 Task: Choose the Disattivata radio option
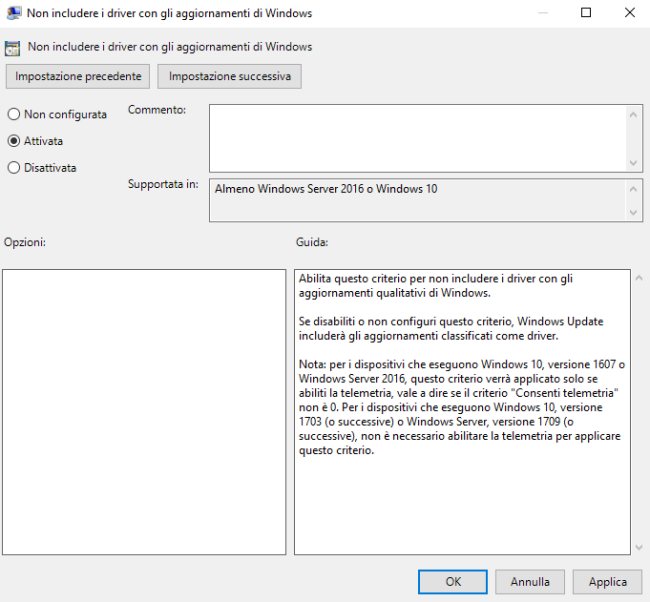coord(14,168)
